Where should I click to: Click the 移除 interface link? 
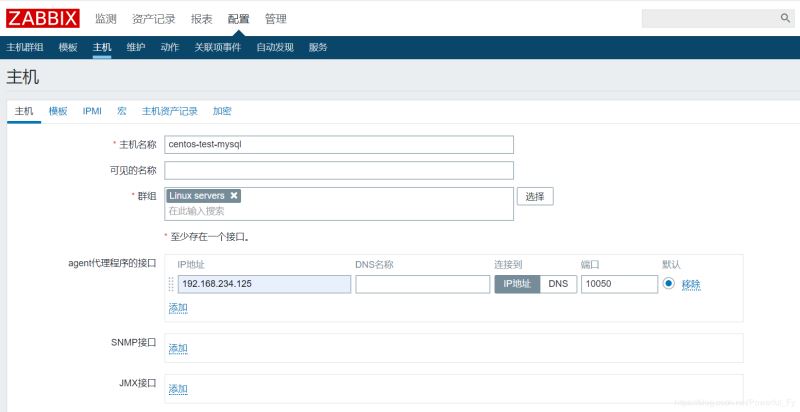pos(691,285)
